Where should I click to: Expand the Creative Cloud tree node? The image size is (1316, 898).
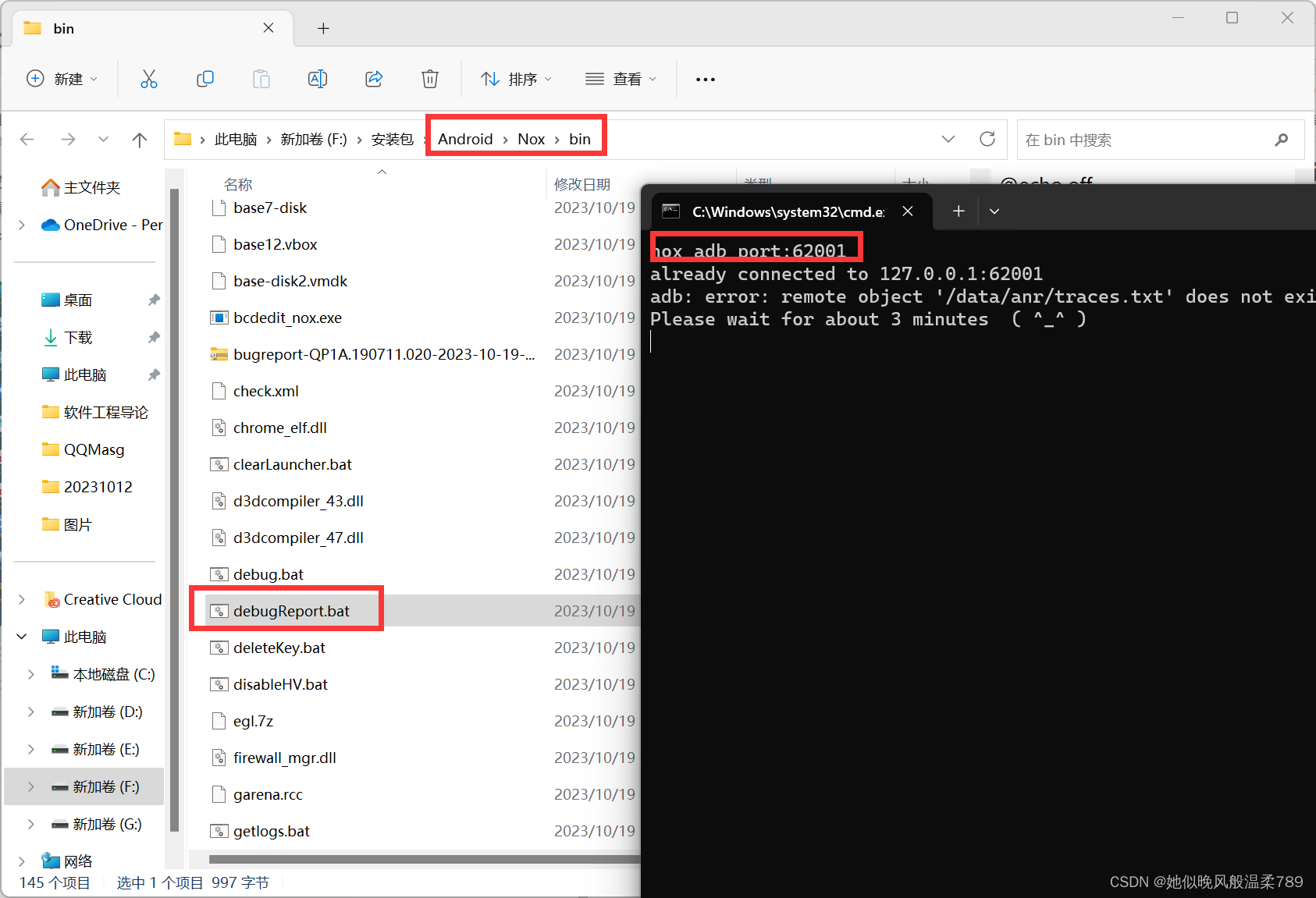pyautogui.click(x=22, y=599)
